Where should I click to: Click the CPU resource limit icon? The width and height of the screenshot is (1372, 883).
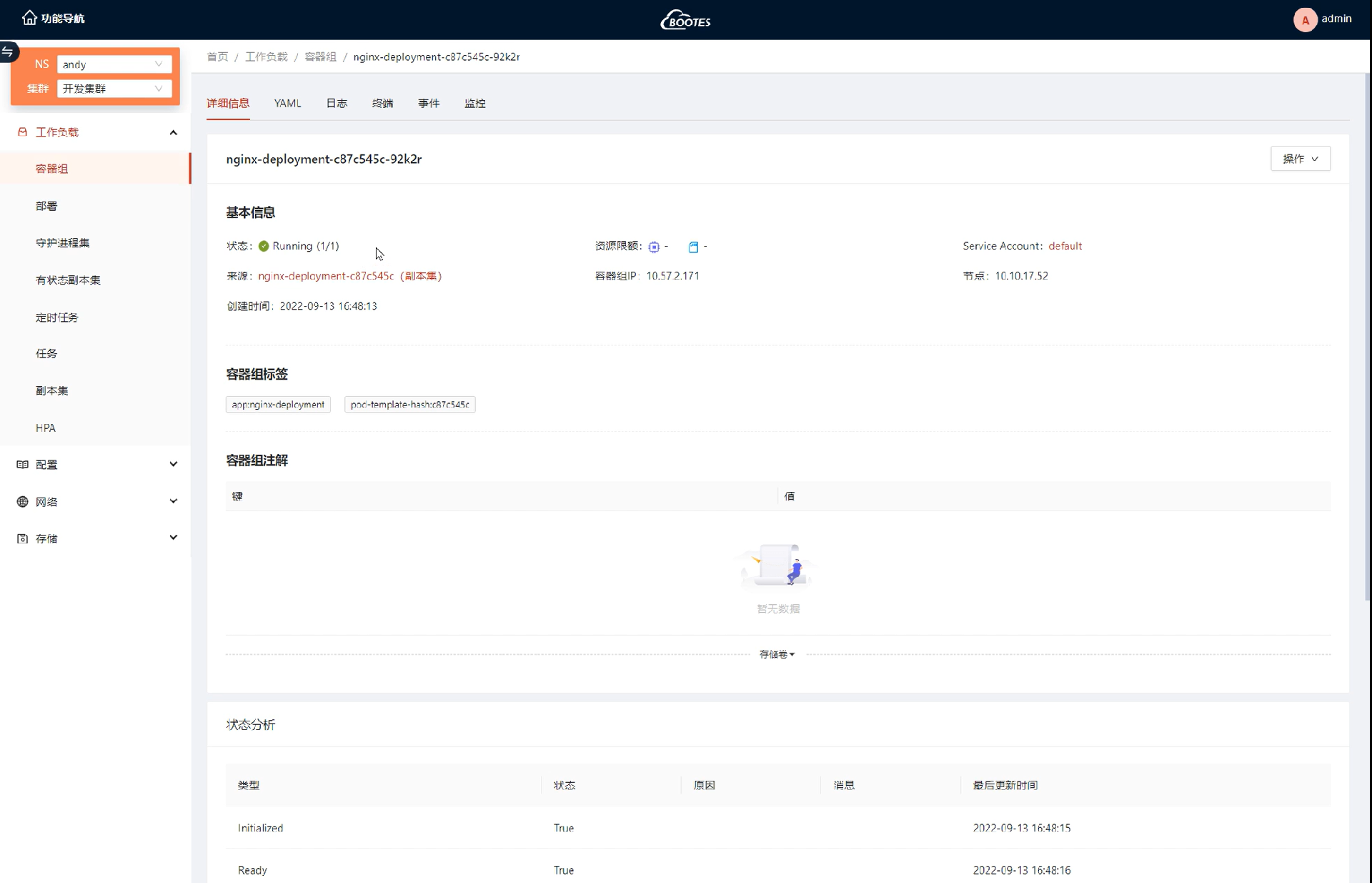click(654, 247)
